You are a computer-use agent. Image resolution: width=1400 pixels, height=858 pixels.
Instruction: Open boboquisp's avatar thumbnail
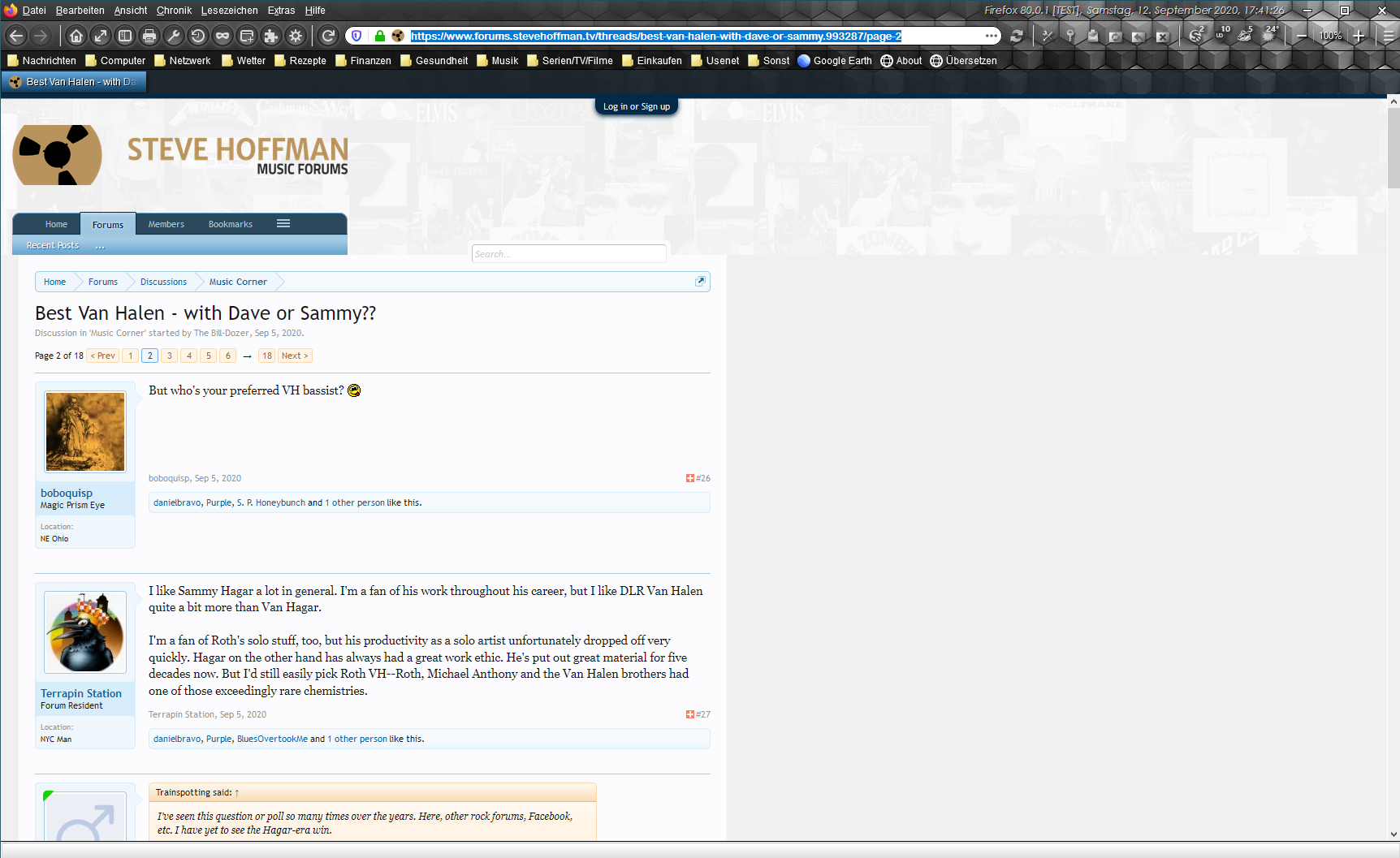(85, 431)
